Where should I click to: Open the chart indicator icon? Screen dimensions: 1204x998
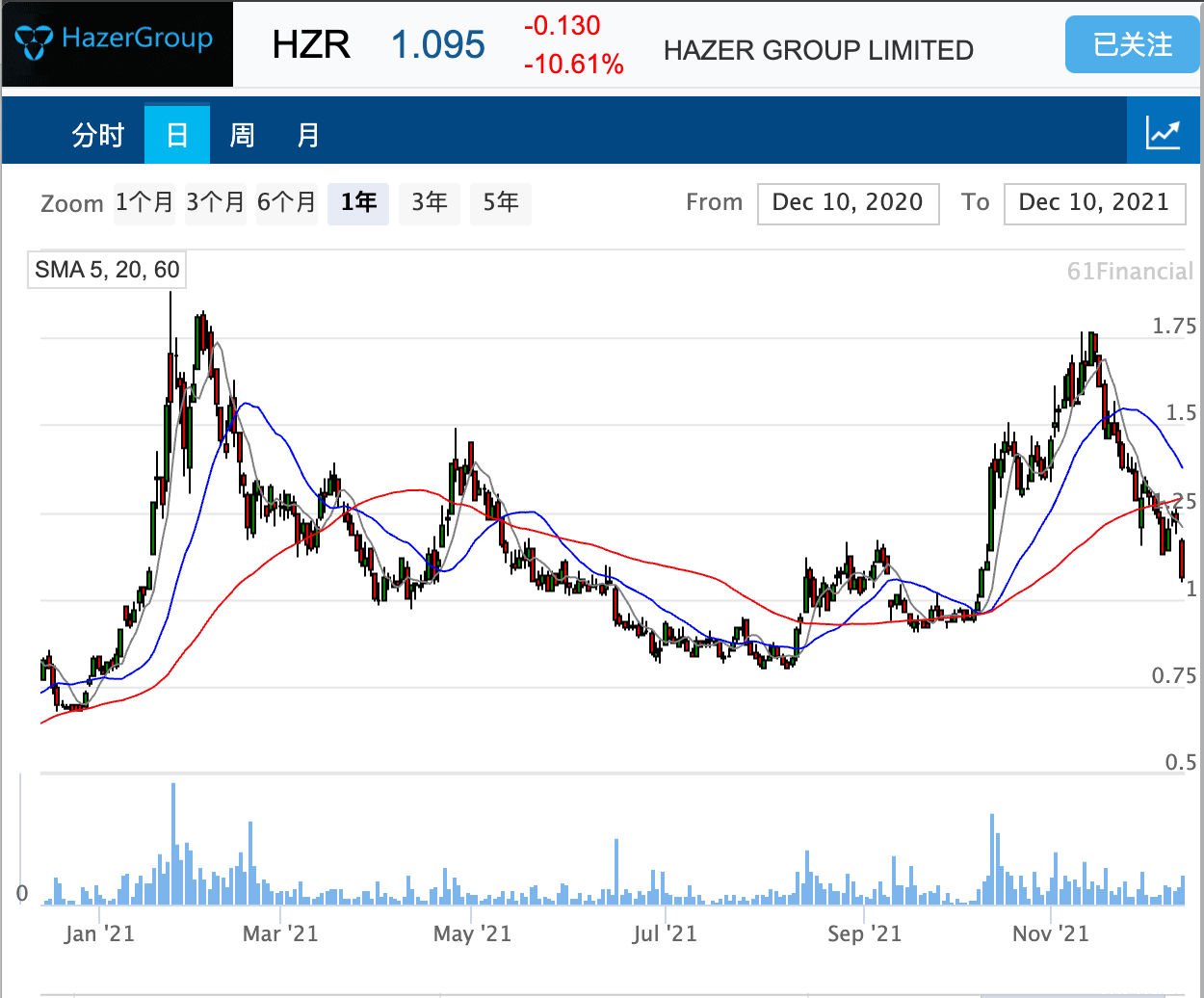[x=1164, y=132]
